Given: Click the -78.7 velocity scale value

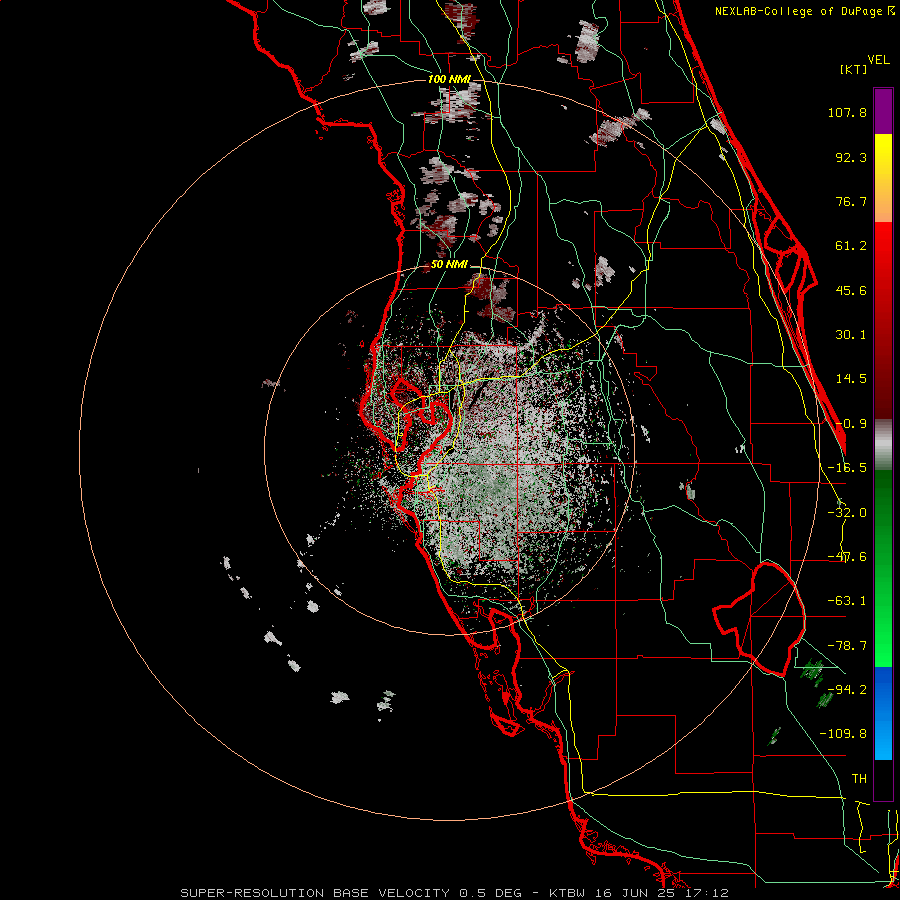Looking at the screenshot, I should 847,646.
